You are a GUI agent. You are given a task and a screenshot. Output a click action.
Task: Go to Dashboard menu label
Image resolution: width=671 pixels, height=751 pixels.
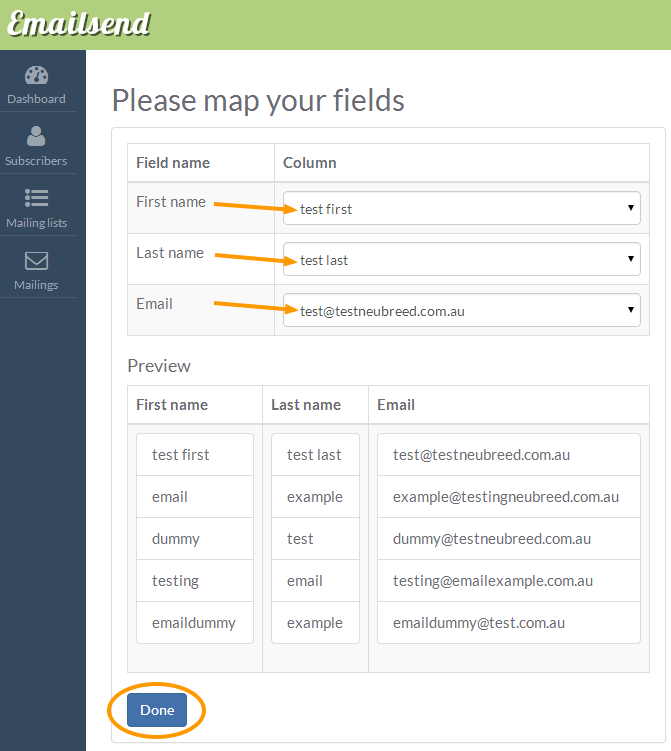pos(36,99)
